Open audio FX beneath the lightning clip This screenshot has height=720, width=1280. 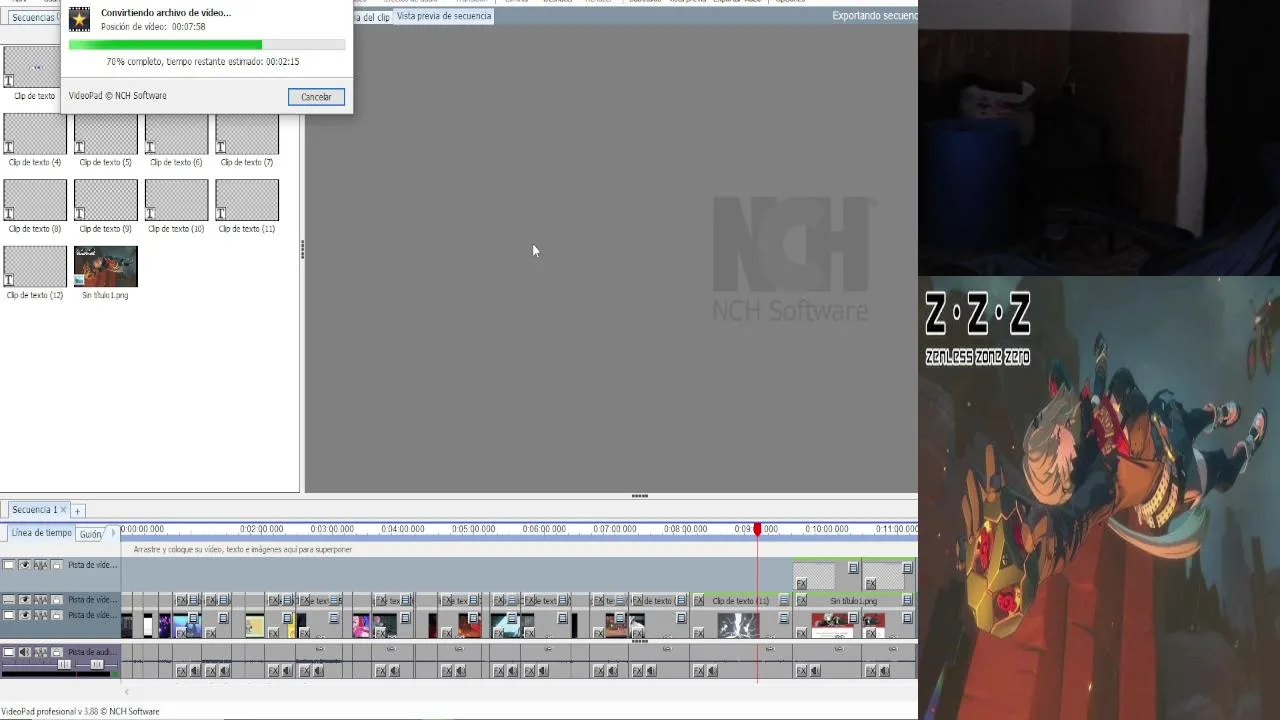[698, 670]
